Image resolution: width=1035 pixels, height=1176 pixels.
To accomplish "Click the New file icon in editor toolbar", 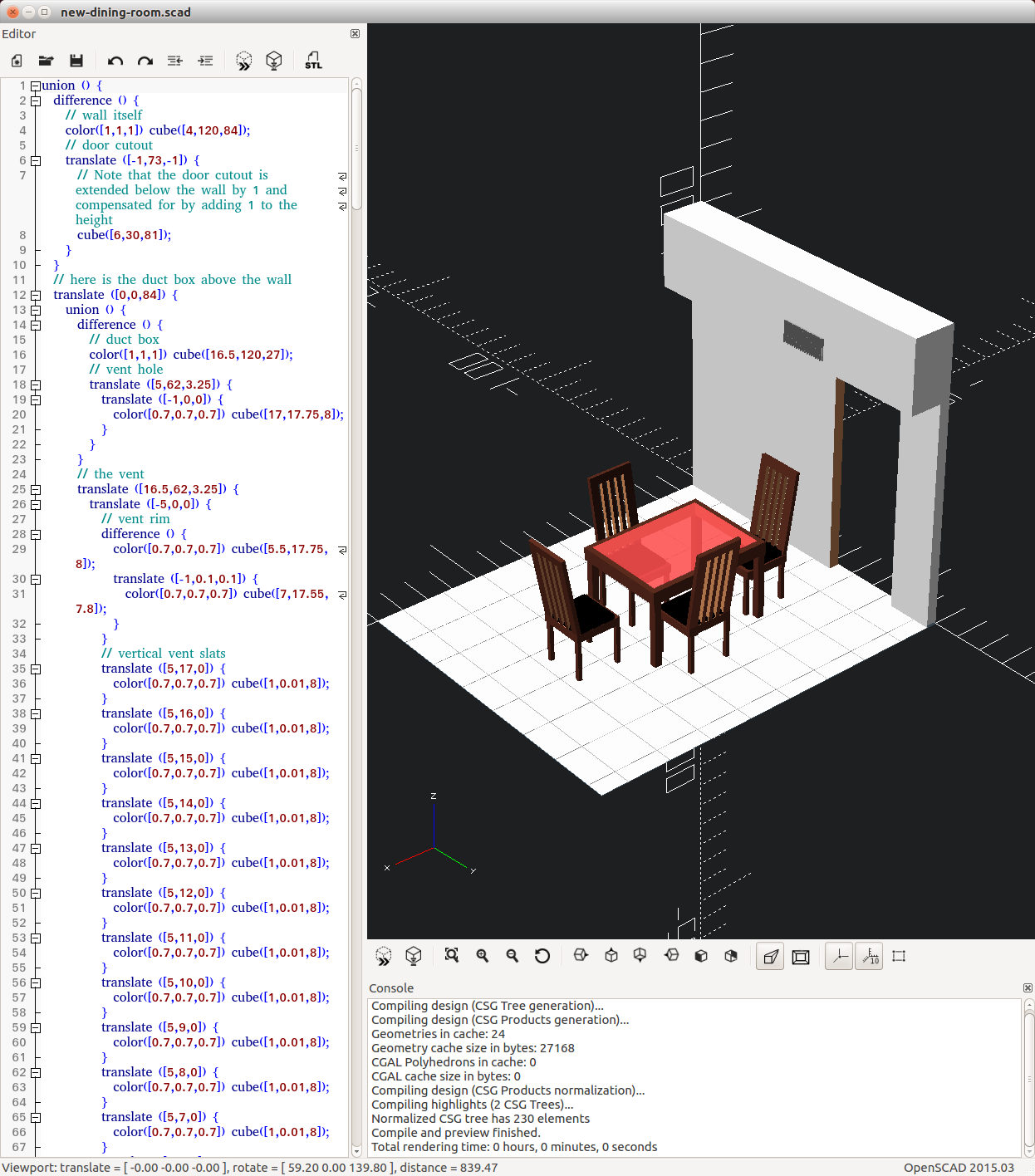I will coord(17,61).
